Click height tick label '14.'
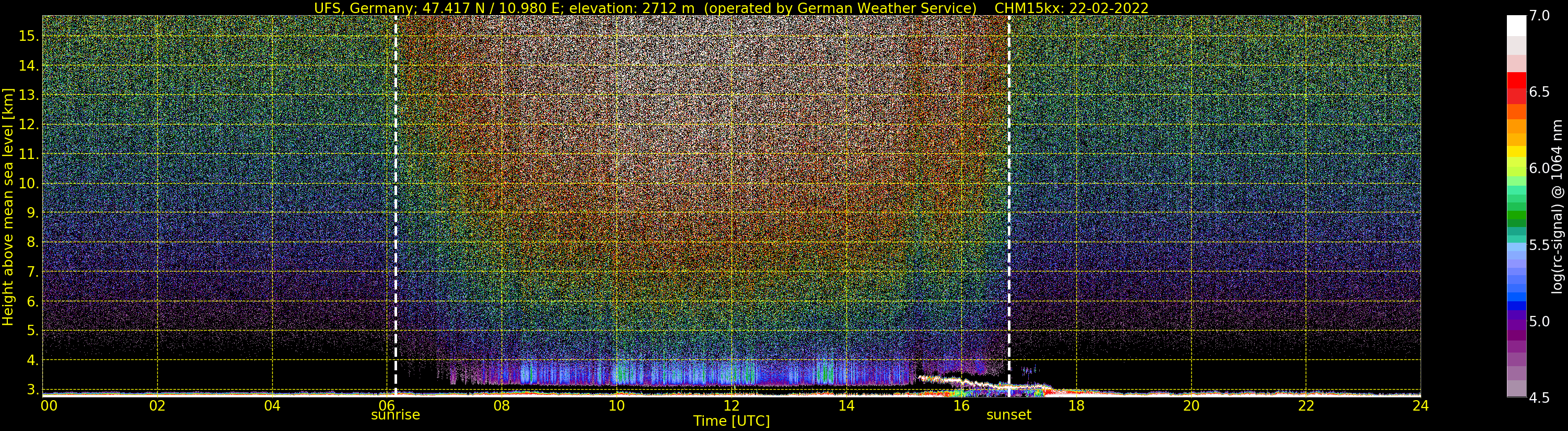 click(x=28, y=65)
